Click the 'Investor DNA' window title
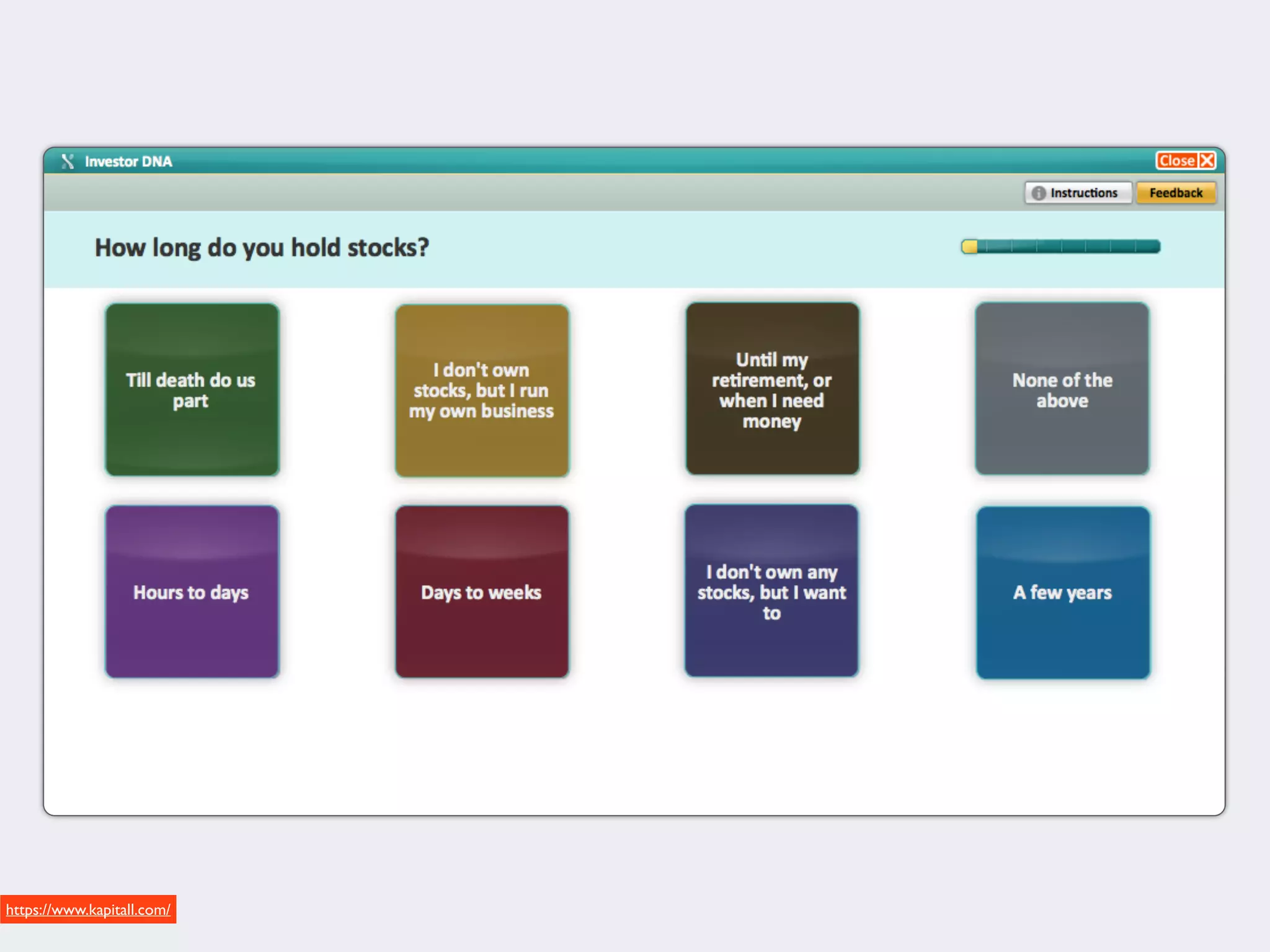 point(128,161)
